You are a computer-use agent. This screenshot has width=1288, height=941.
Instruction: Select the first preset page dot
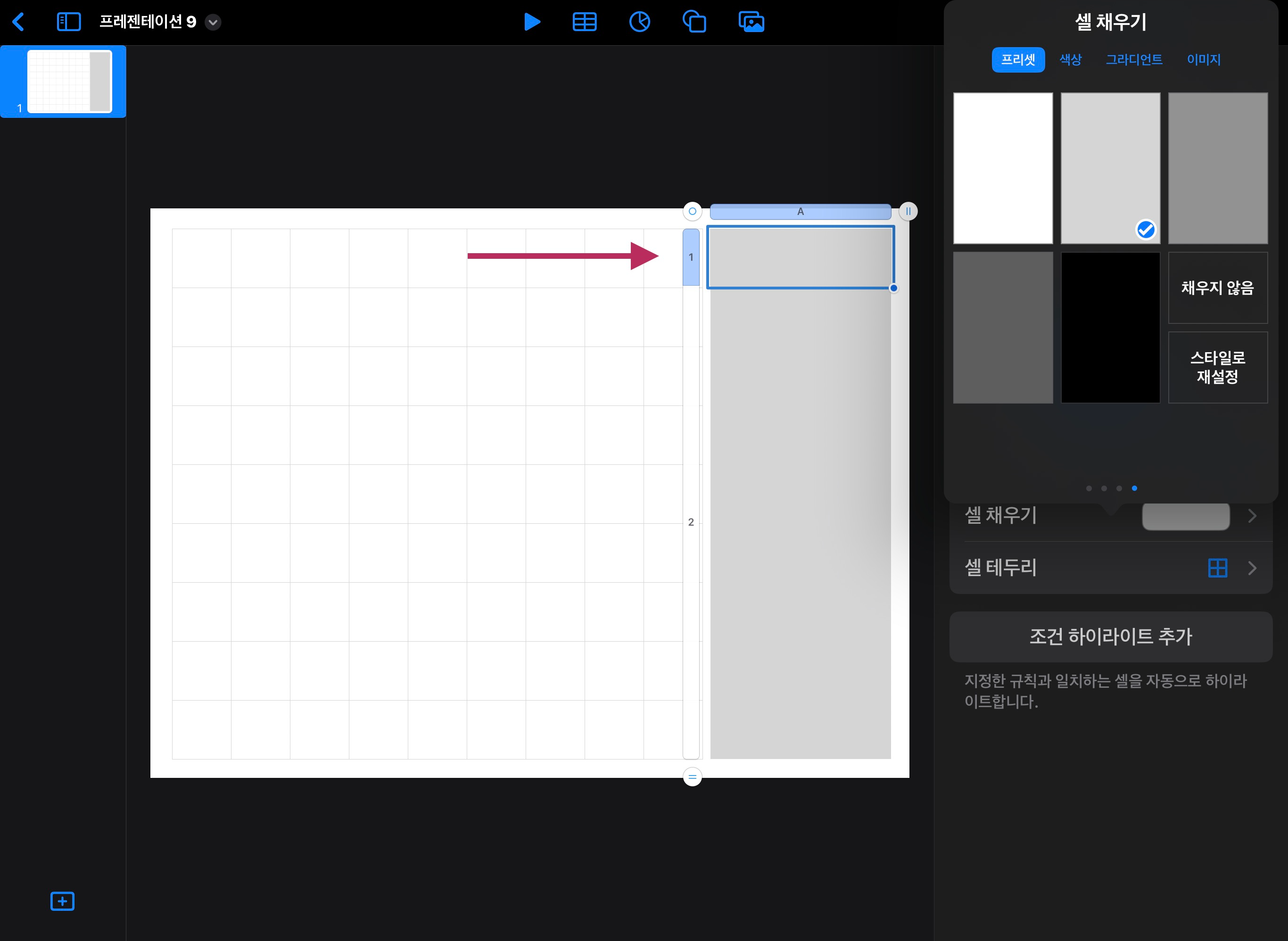tap(1089, 488)
